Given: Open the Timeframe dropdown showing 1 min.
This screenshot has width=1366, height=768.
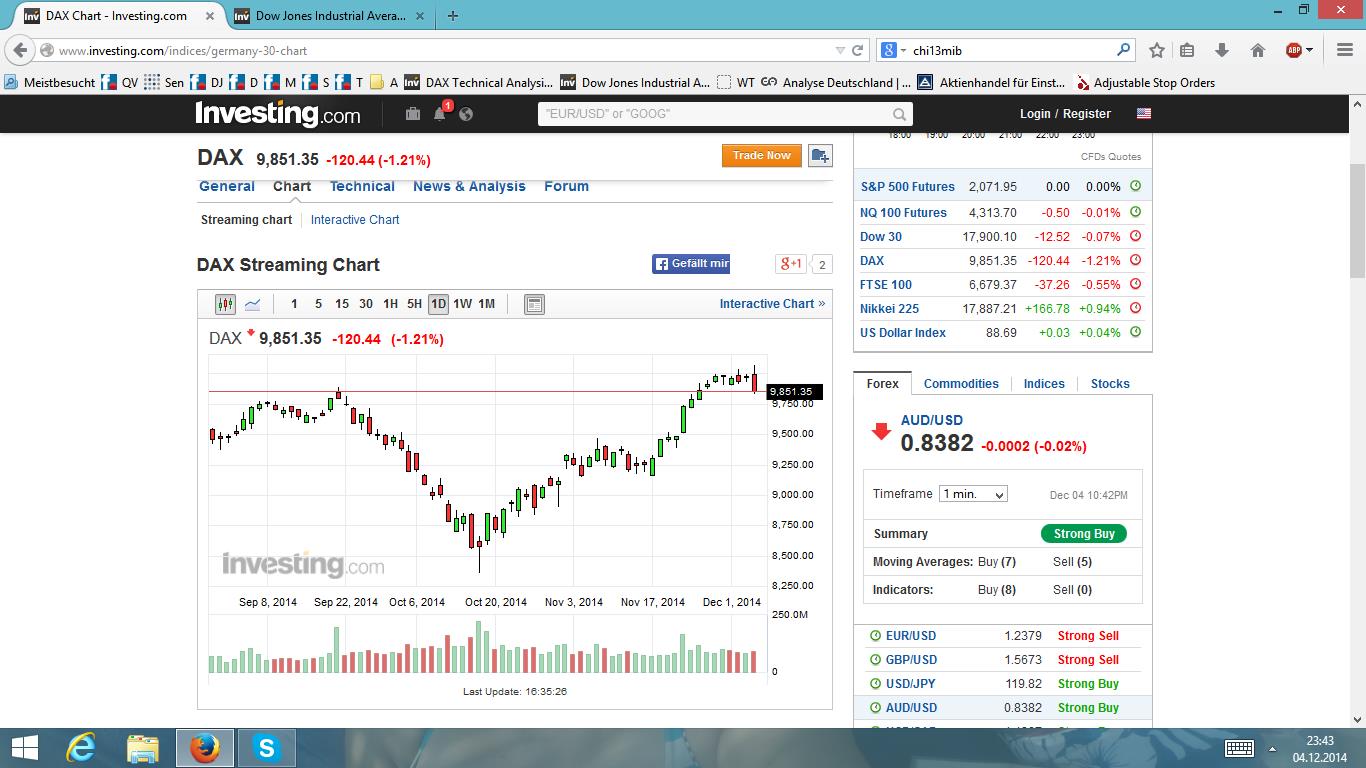Looking at the screenshot, I should point(972,493).
